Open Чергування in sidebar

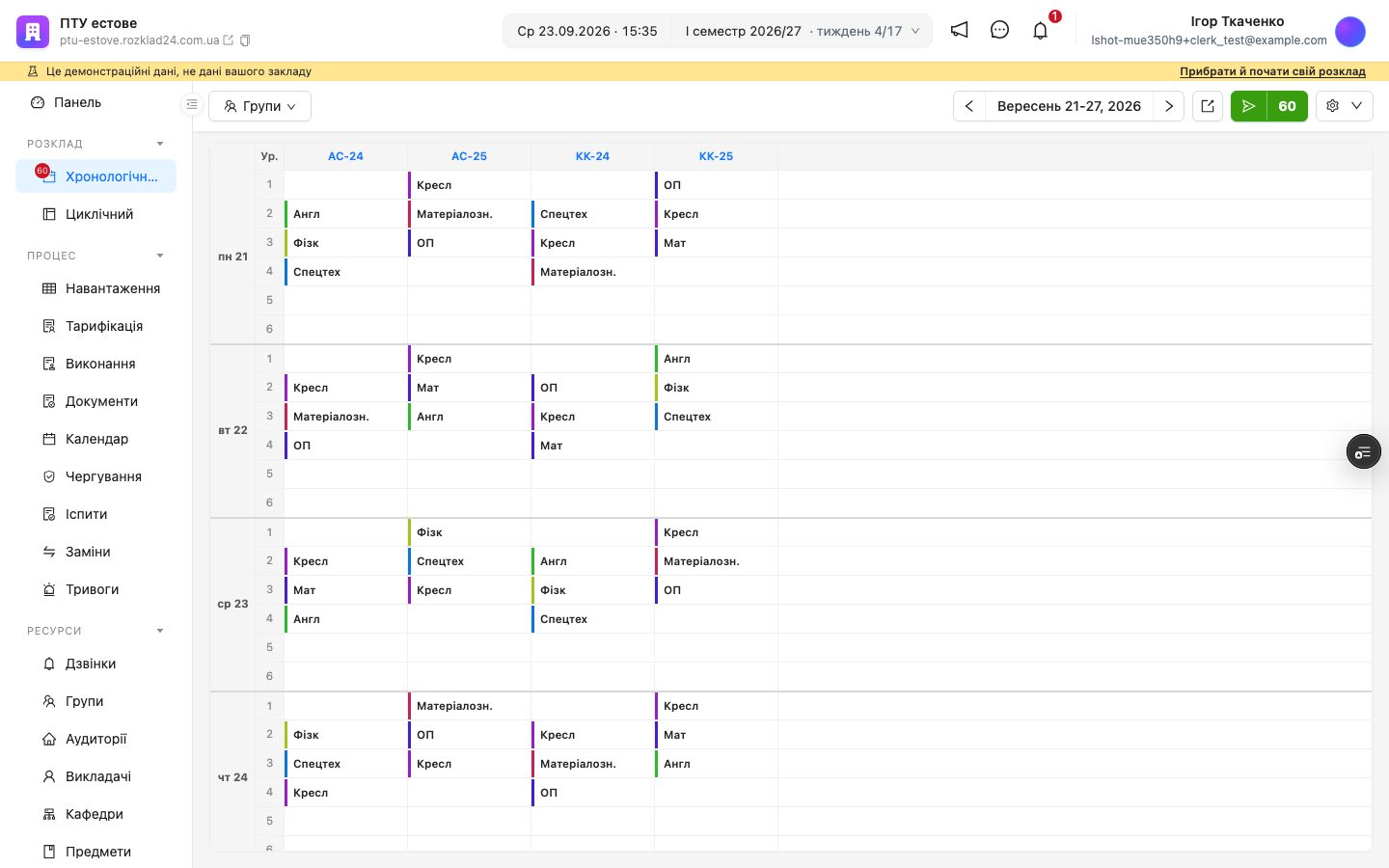tap(96, 476)
